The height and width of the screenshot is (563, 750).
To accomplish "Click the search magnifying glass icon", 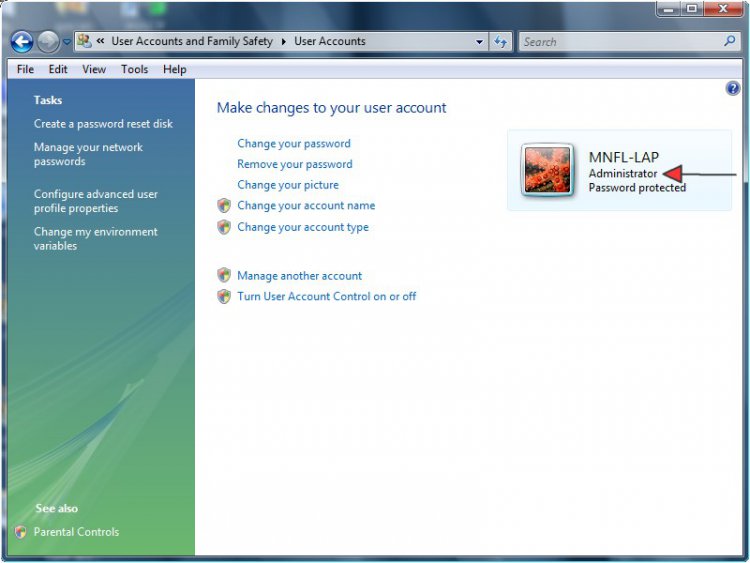I will [729, 42].
